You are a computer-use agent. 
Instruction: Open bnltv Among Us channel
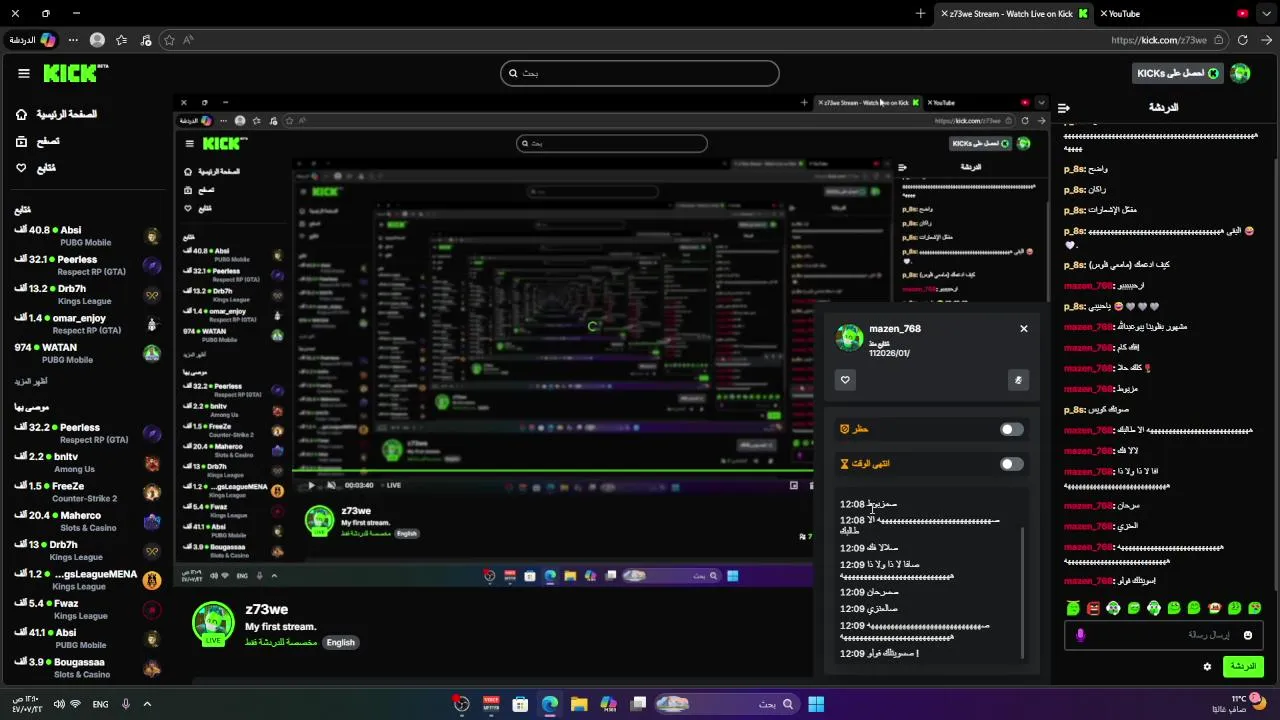pos(86,462)
